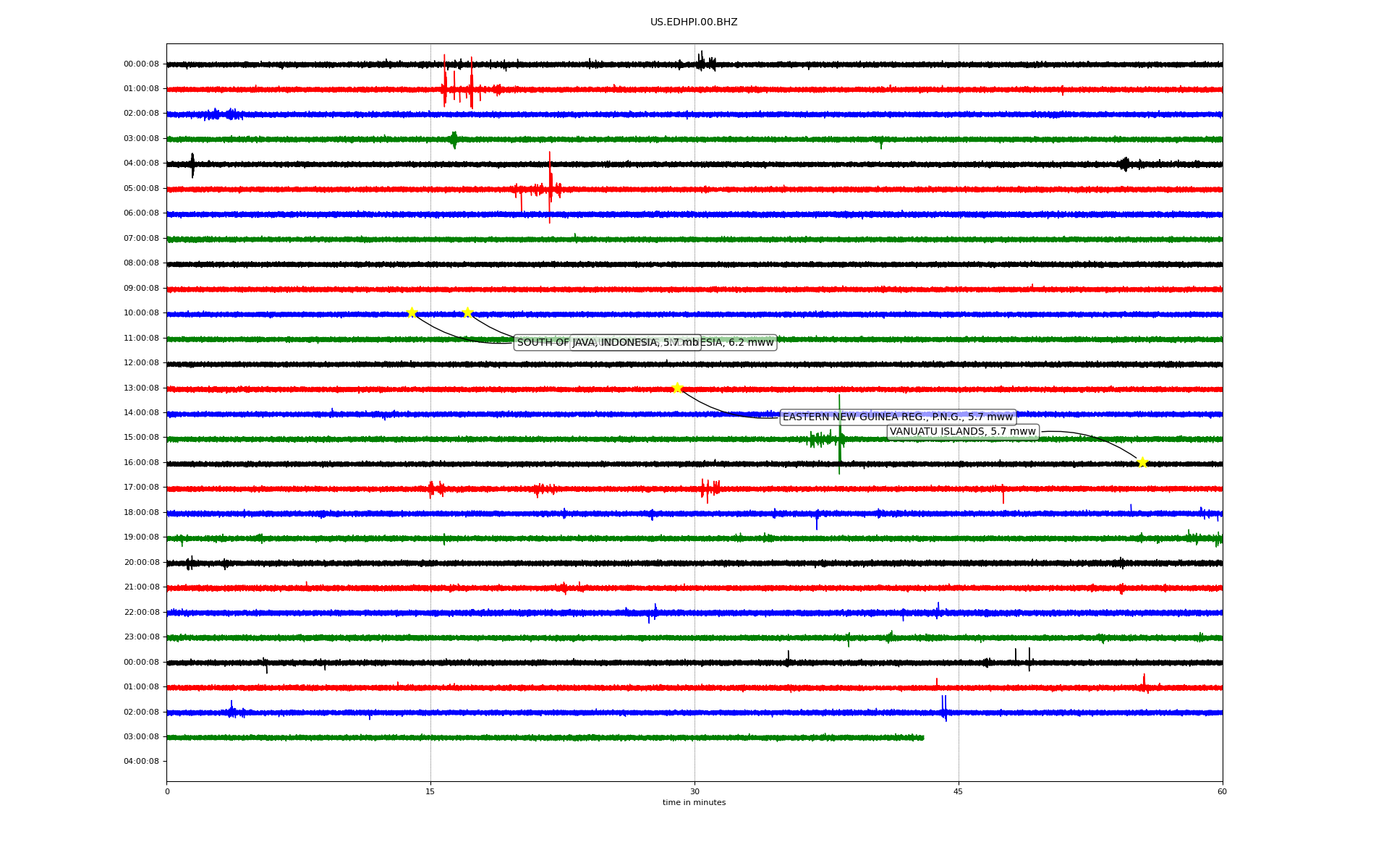Click the 15 tick on the x-axis
1389x868 pixels.
pos(430,791)
